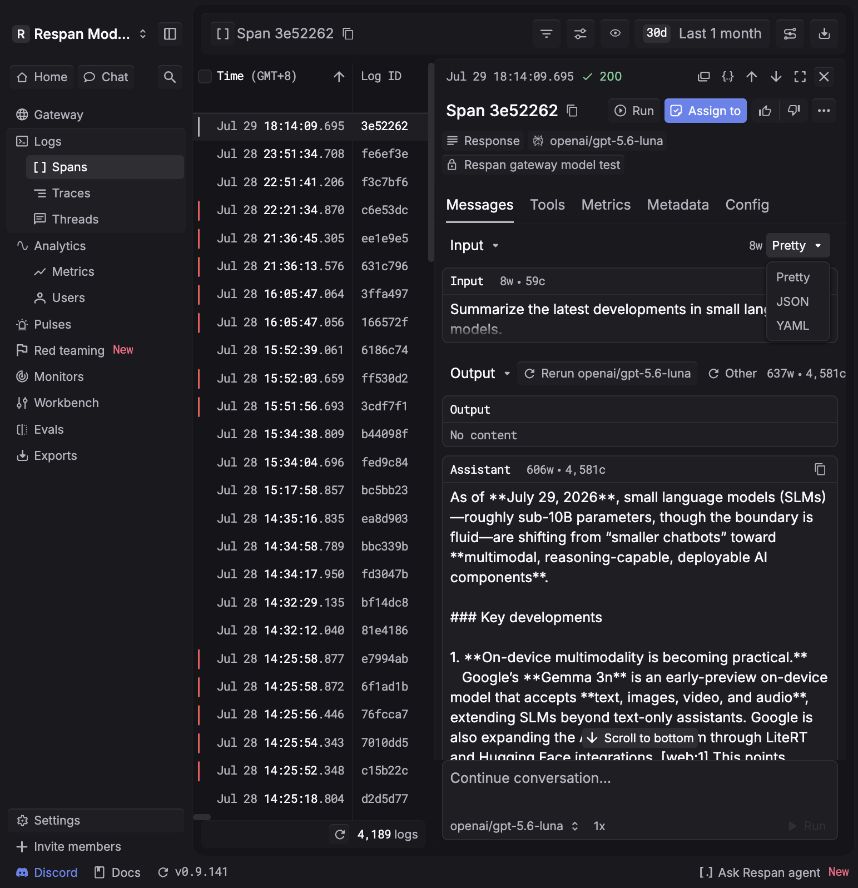Select the Messages tab
Image resolution: width=858 pixels, height=888 pixels.
[480, 205]
